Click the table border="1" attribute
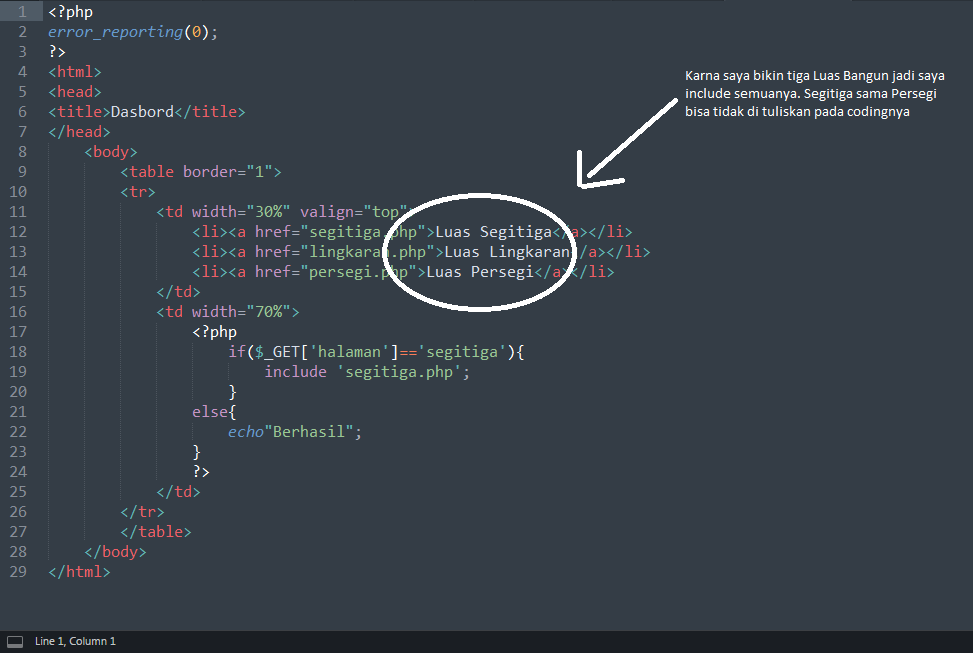 click(202, 171)
